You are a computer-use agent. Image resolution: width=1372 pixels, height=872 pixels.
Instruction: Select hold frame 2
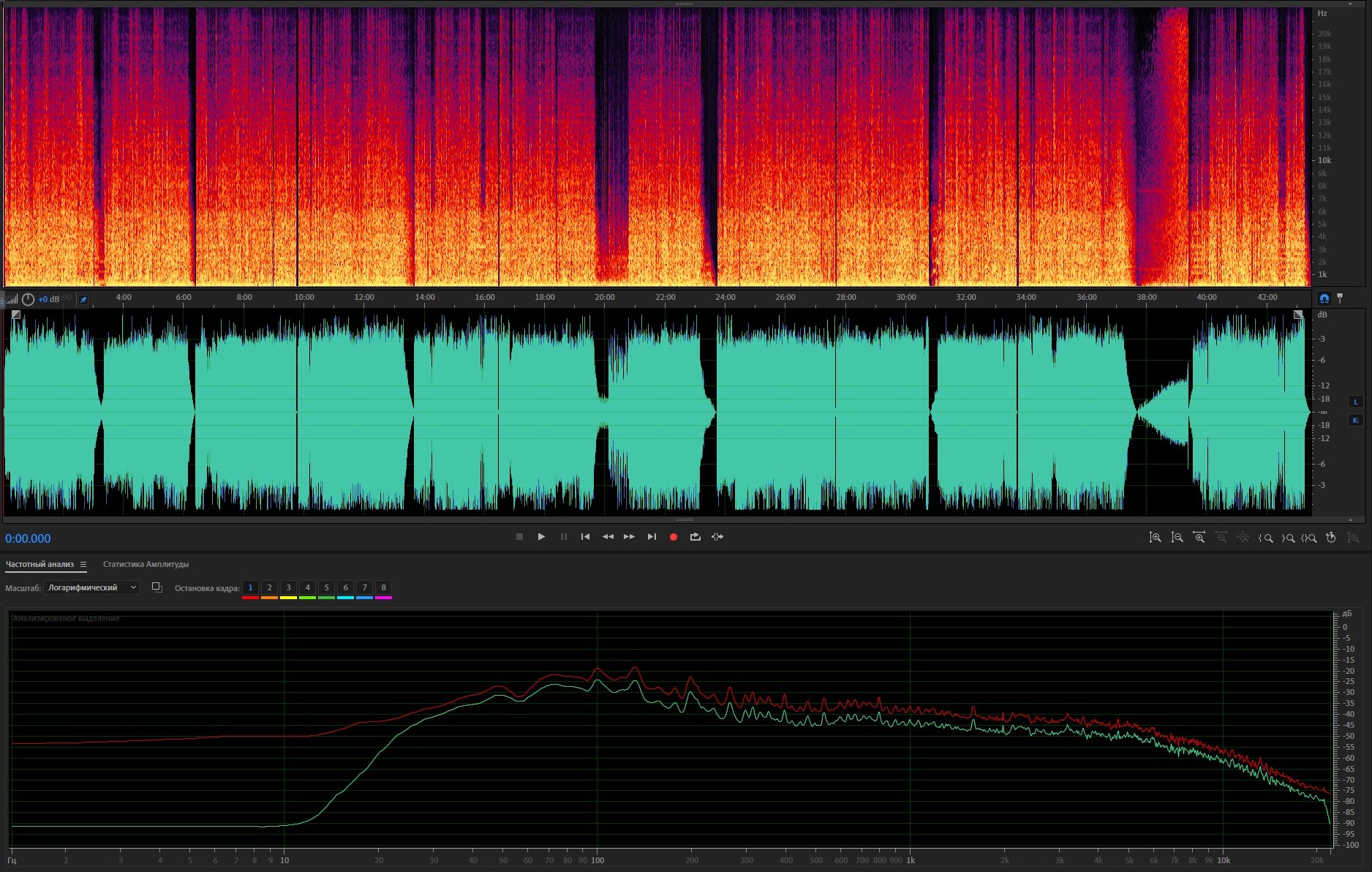click(x=269, y=587)
